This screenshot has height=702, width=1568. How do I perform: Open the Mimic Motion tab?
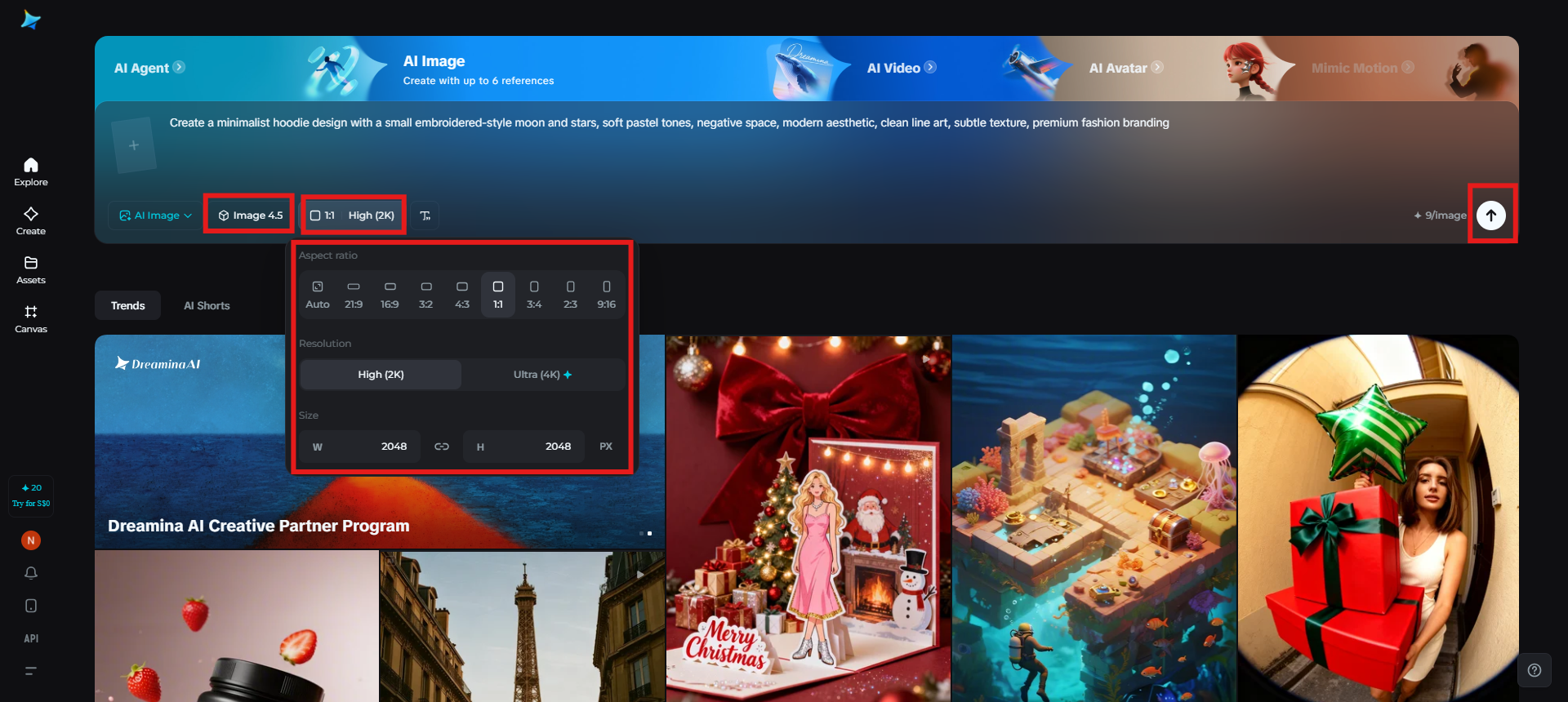click(x=1363, y=68)
